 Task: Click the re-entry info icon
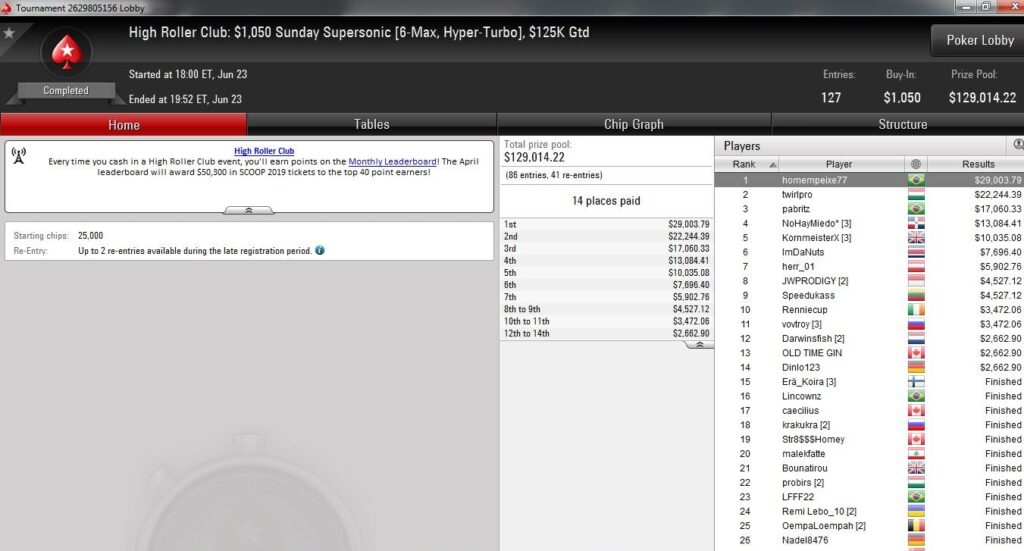pyautogui.click(x=320, y=251)
